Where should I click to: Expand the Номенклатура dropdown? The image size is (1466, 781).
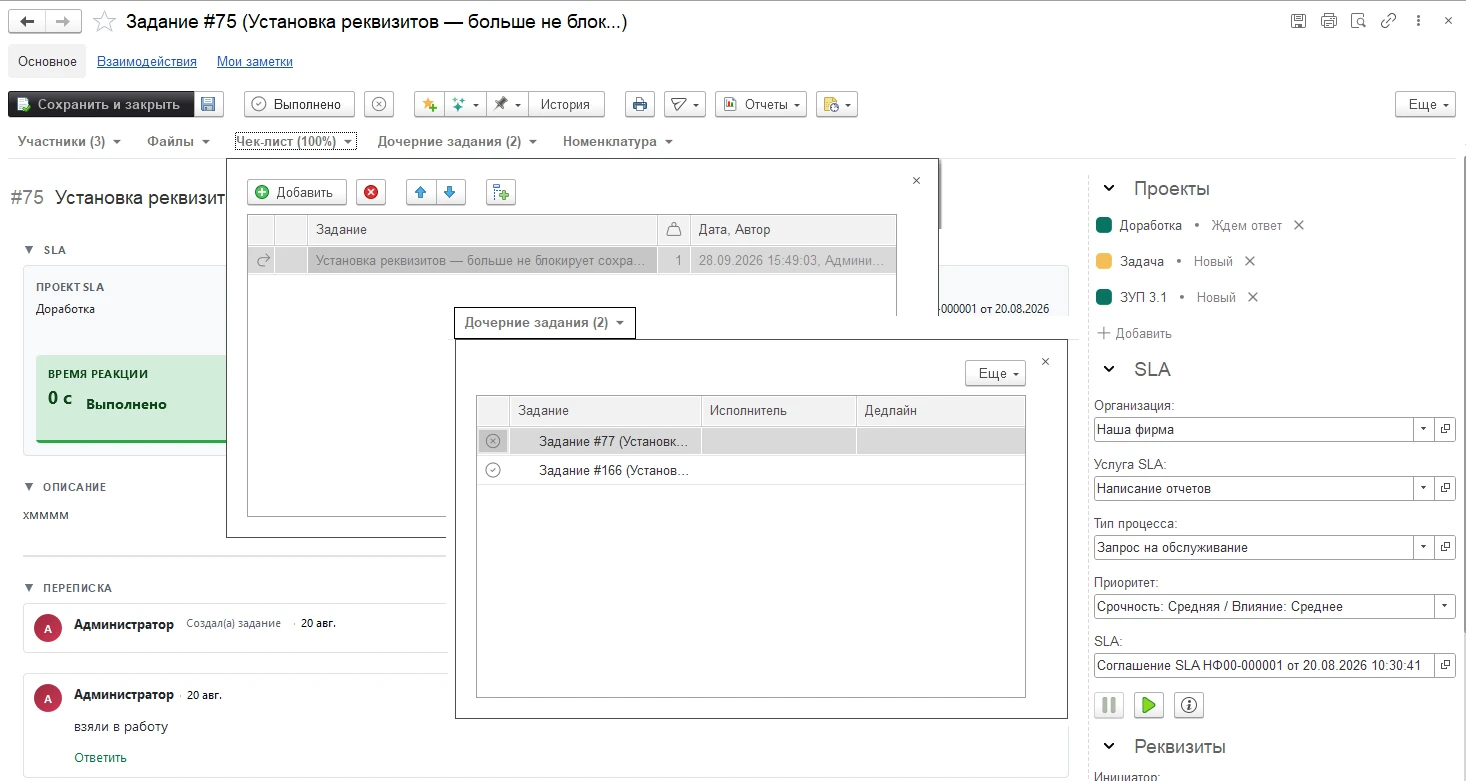pyautogui.click(x=617, y=142)
